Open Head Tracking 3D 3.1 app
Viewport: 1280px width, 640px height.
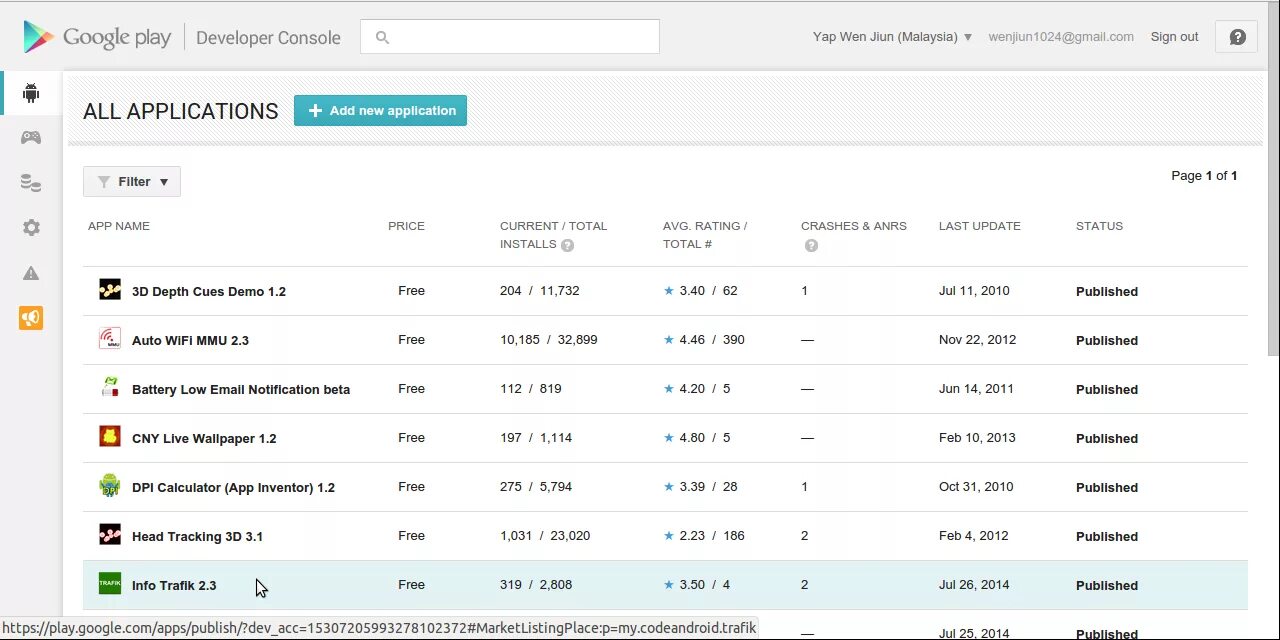[197, 536]
